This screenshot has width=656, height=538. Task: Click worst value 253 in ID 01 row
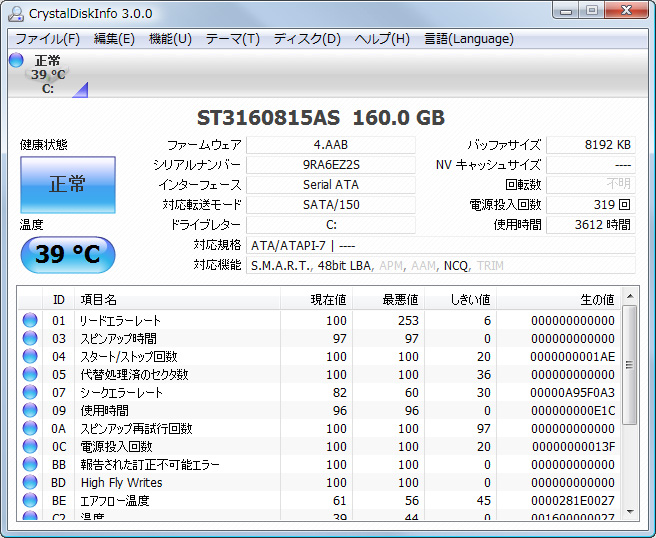click(x=408, y=320)
